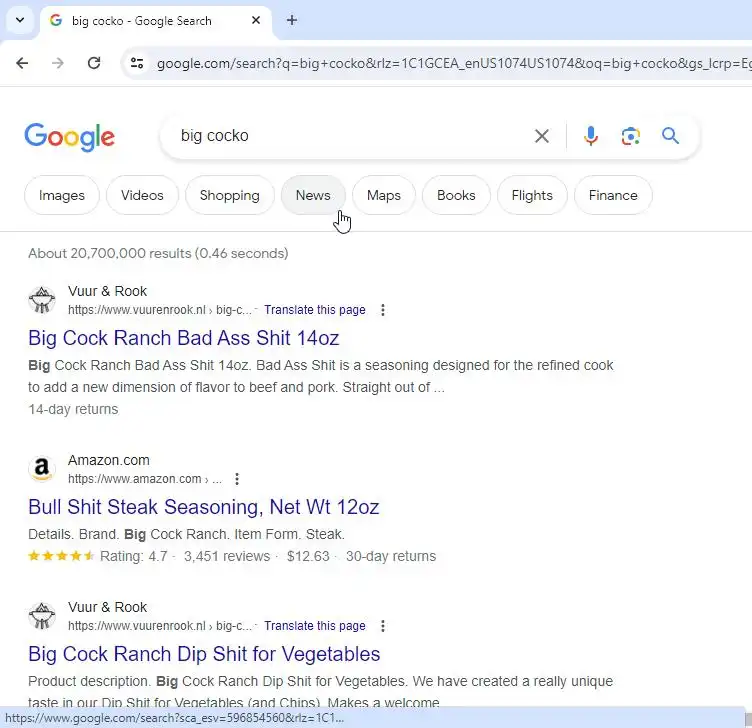
Task: Open Google Lens image search
Action: pos(630,136)
